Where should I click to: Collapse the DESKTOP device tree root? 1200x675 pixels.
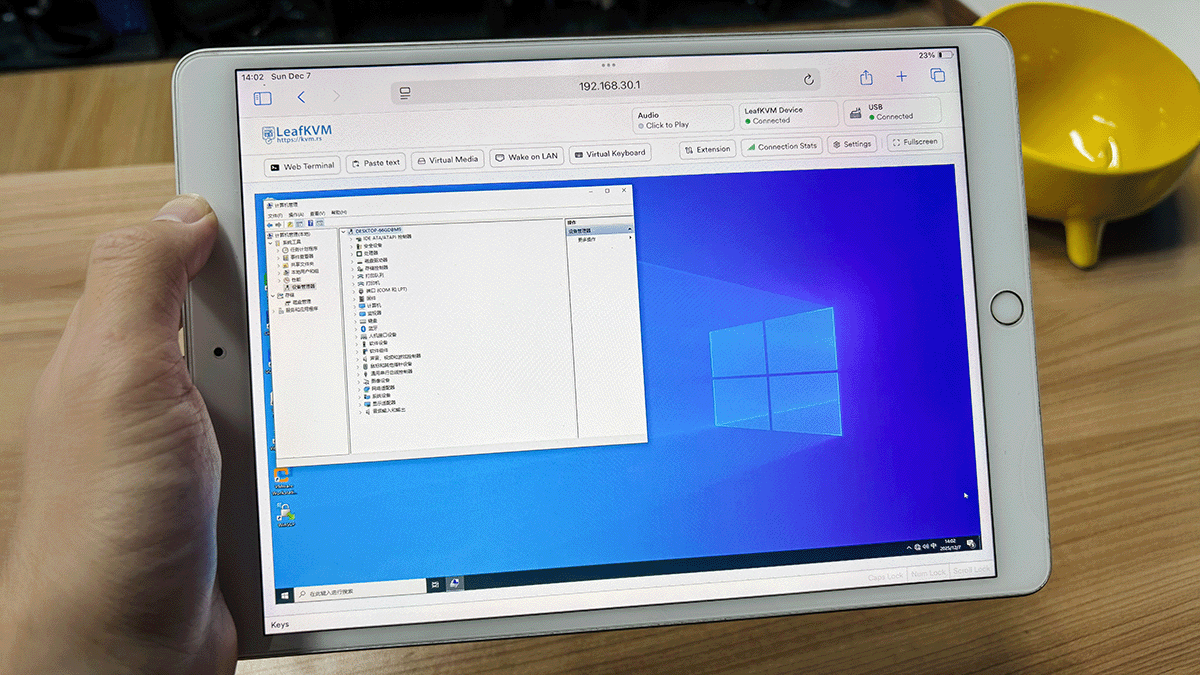pos(344,231)
